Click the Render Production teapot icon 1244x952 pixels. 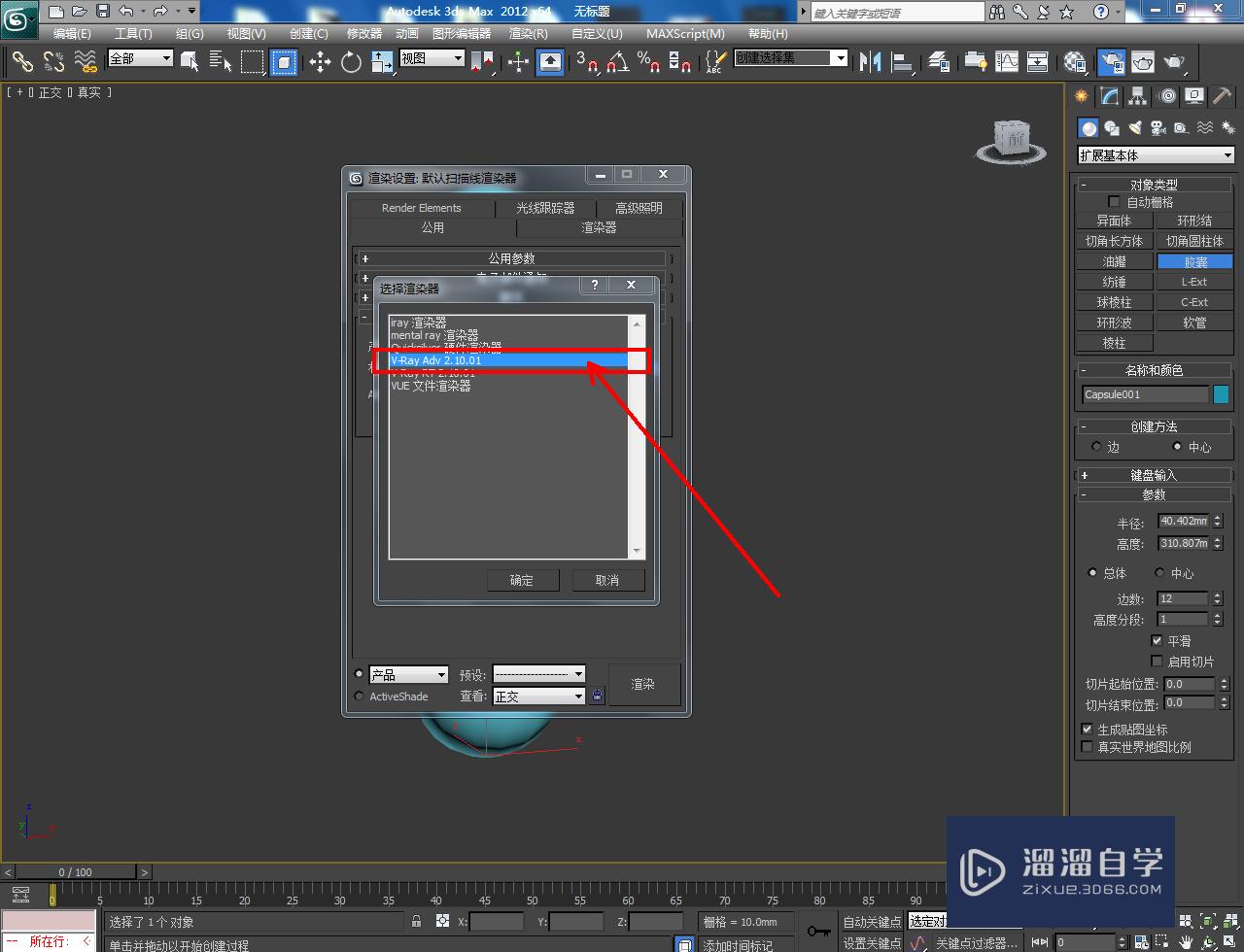[1175, 62]
